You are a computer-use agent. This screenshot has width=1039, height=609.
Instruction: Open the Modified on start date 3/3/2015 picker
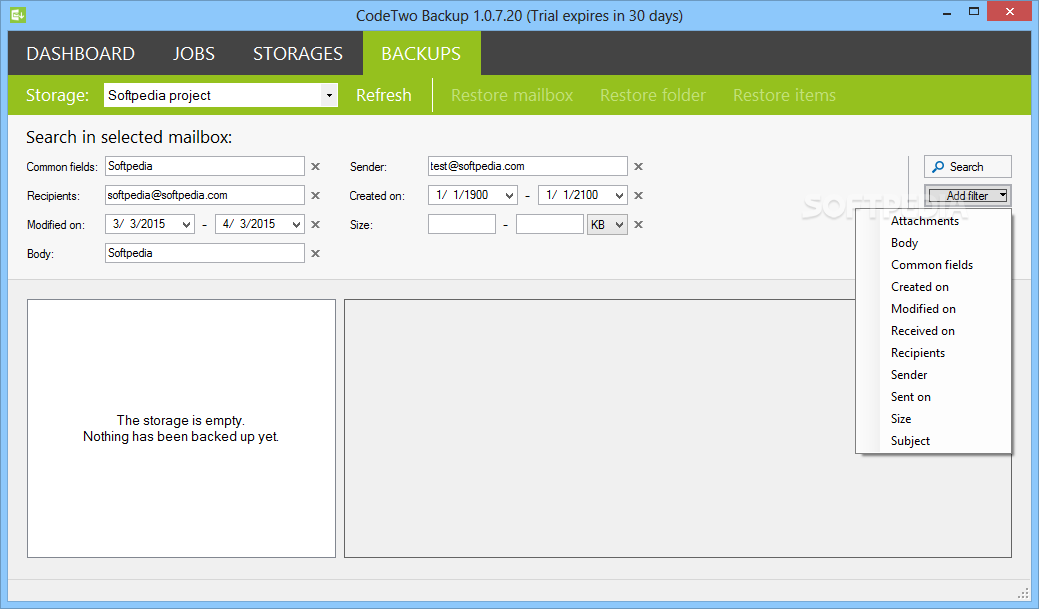coord(186,225)
